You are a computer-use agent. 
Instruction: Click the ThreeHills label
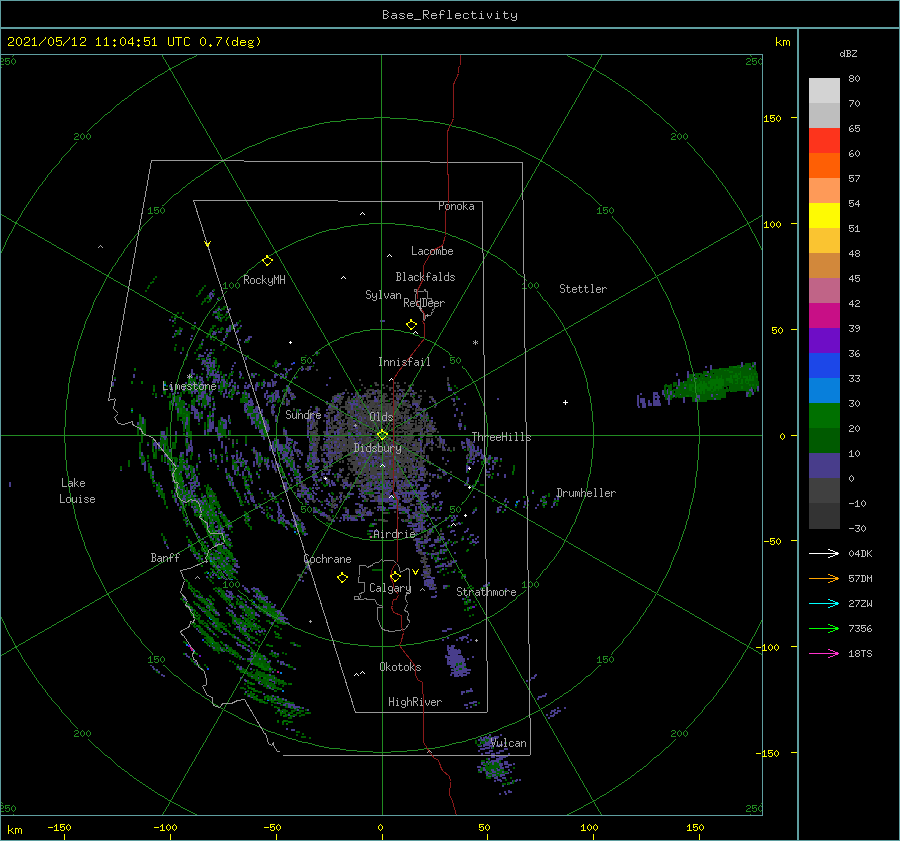click(501, 437)
